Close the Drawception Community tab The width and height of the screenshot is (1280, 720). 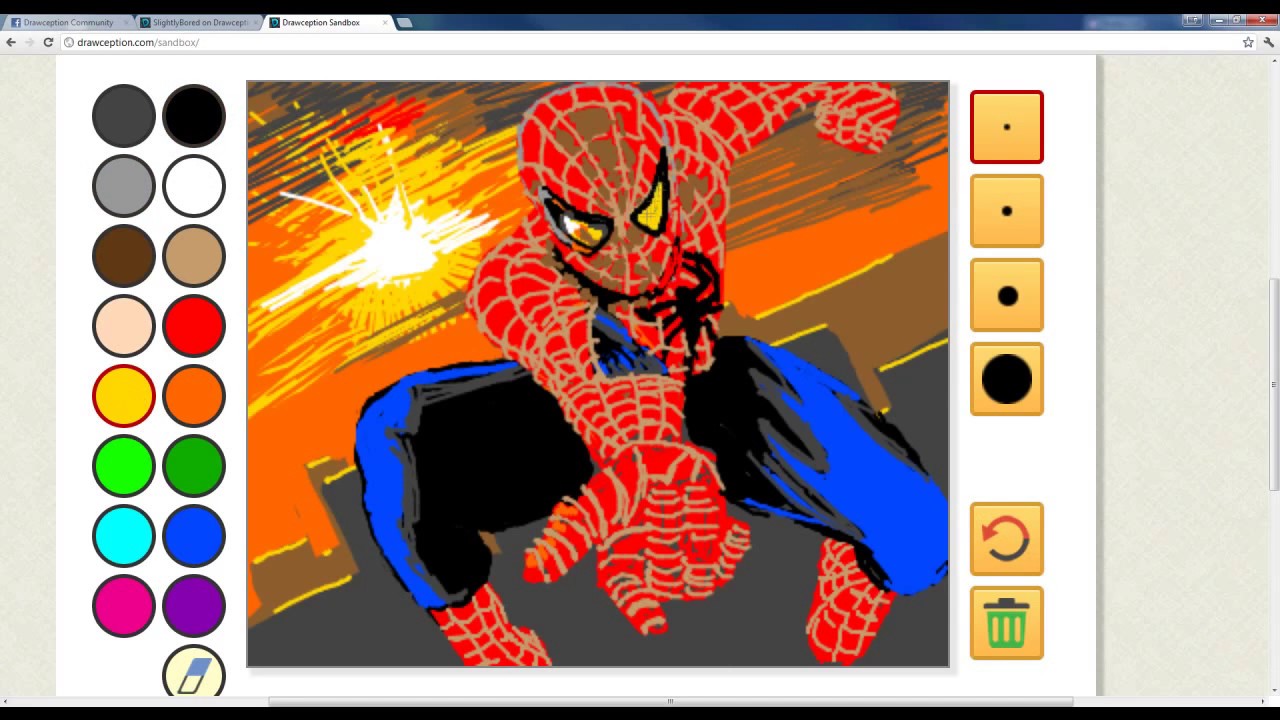coord(127,22)
